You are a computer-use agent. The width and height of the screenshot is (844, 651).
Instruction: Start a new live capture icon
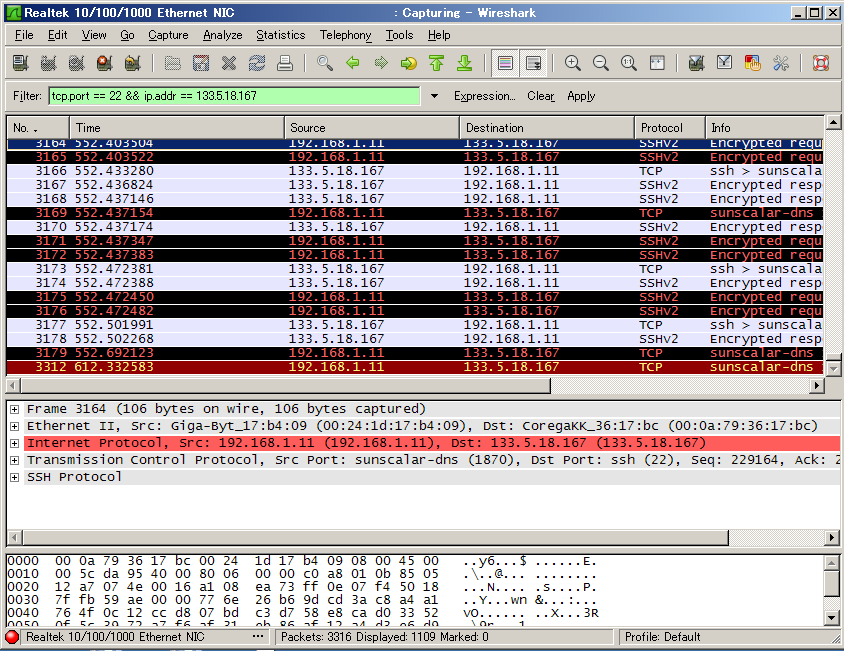(76, 63)
